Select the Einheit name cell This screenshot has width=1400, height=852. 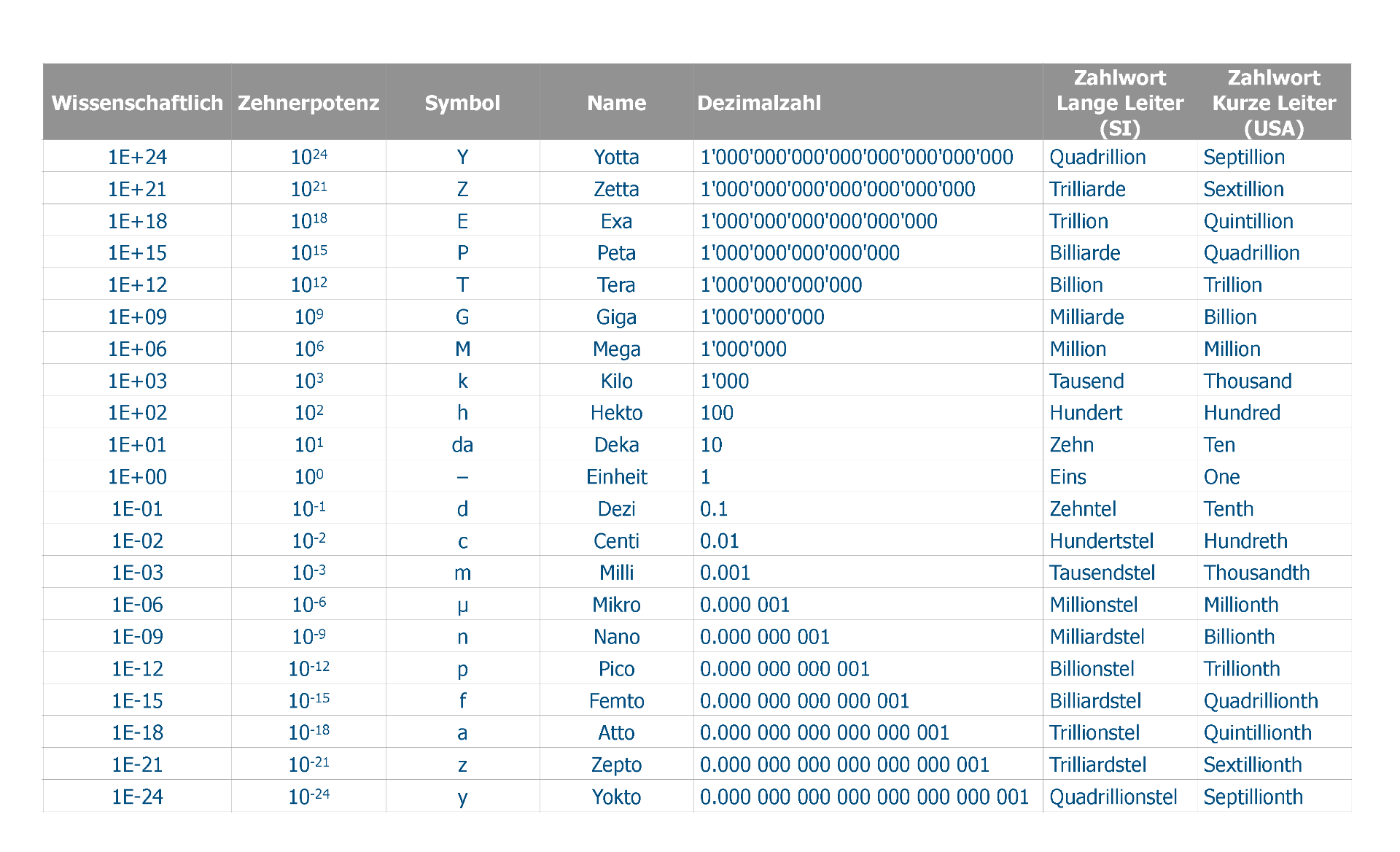[x=616, y=477]
